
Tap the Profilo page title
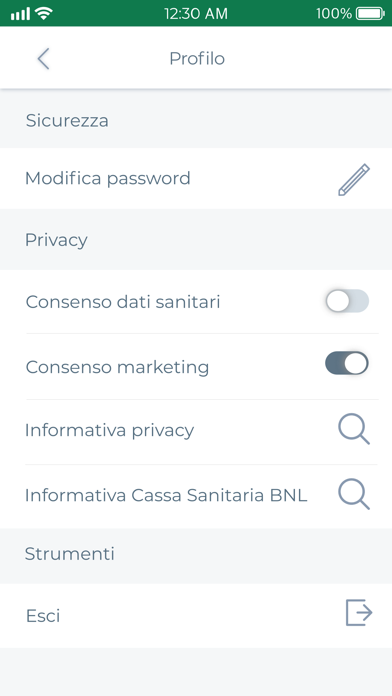point(197,59)
